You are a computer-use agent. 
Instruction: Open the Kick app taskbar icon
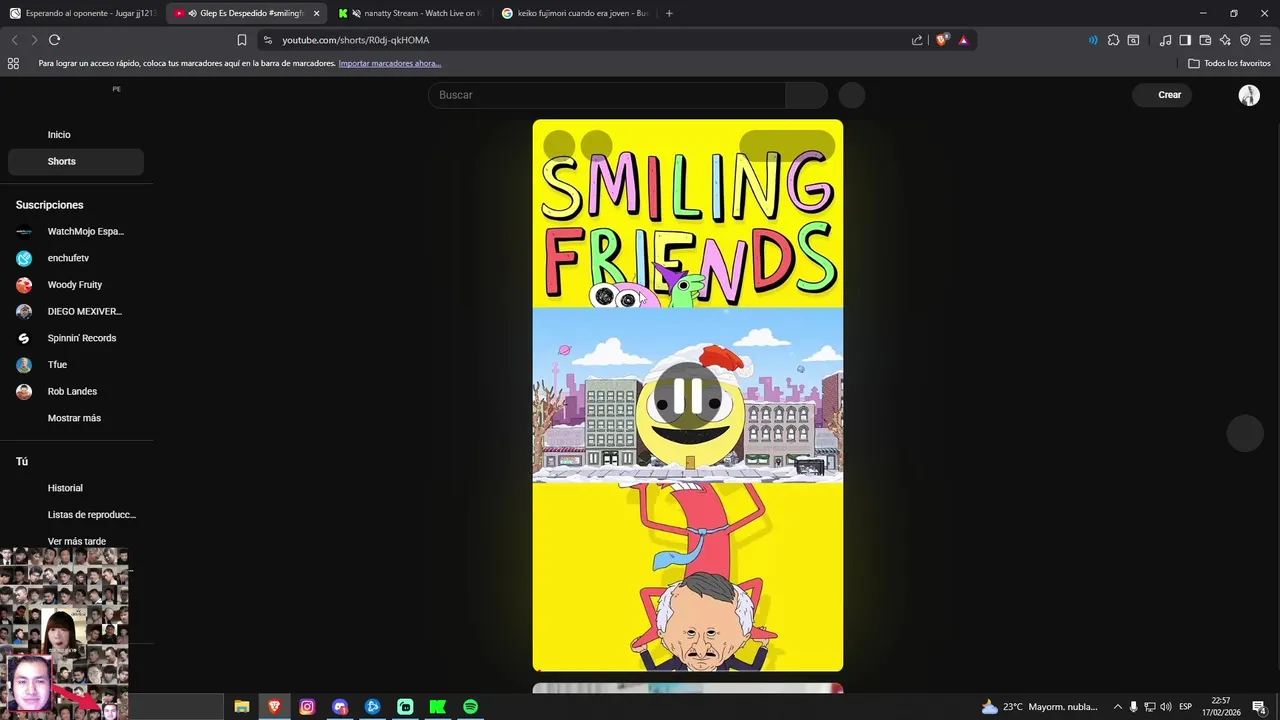pos(437,707)
